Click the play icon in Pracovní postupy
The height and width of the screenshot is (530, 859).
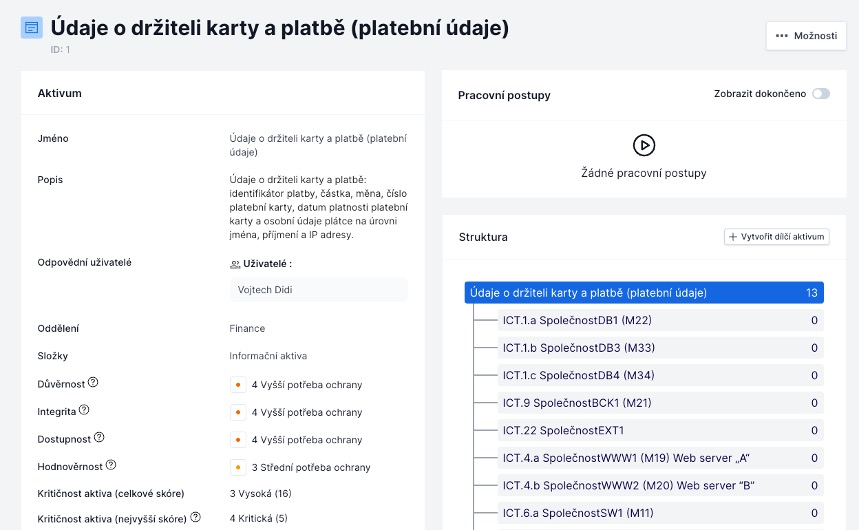(x=644, y=145)
